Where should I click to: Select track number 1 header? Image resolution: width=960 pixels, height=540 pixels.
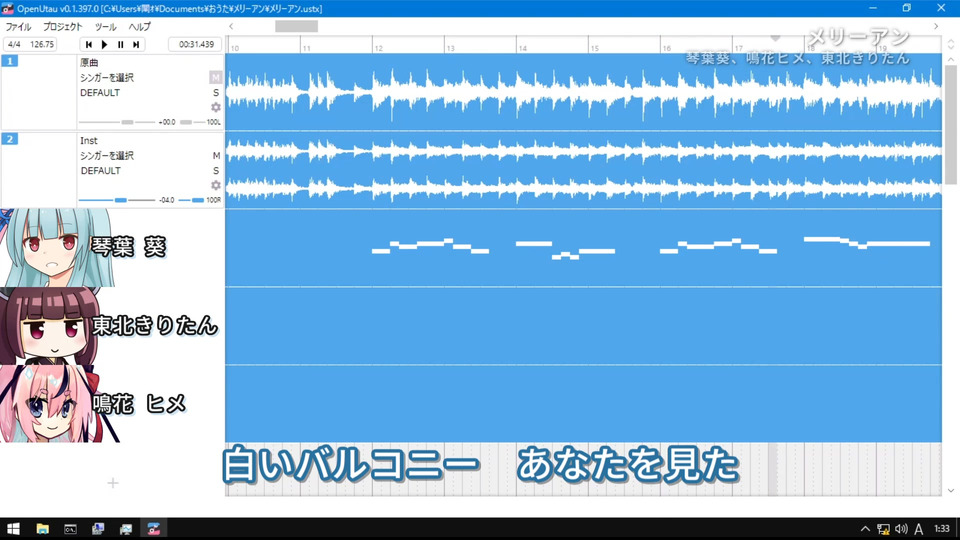tap(10, 61)
